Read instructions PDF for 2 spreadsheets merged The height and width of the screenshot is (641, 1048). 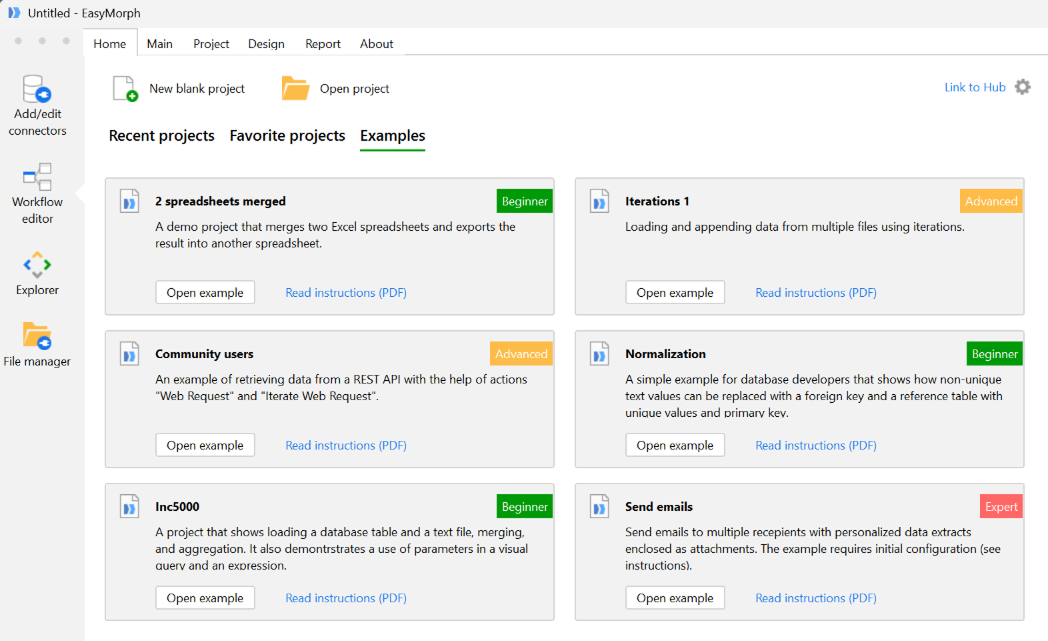(x=346, y=293)
